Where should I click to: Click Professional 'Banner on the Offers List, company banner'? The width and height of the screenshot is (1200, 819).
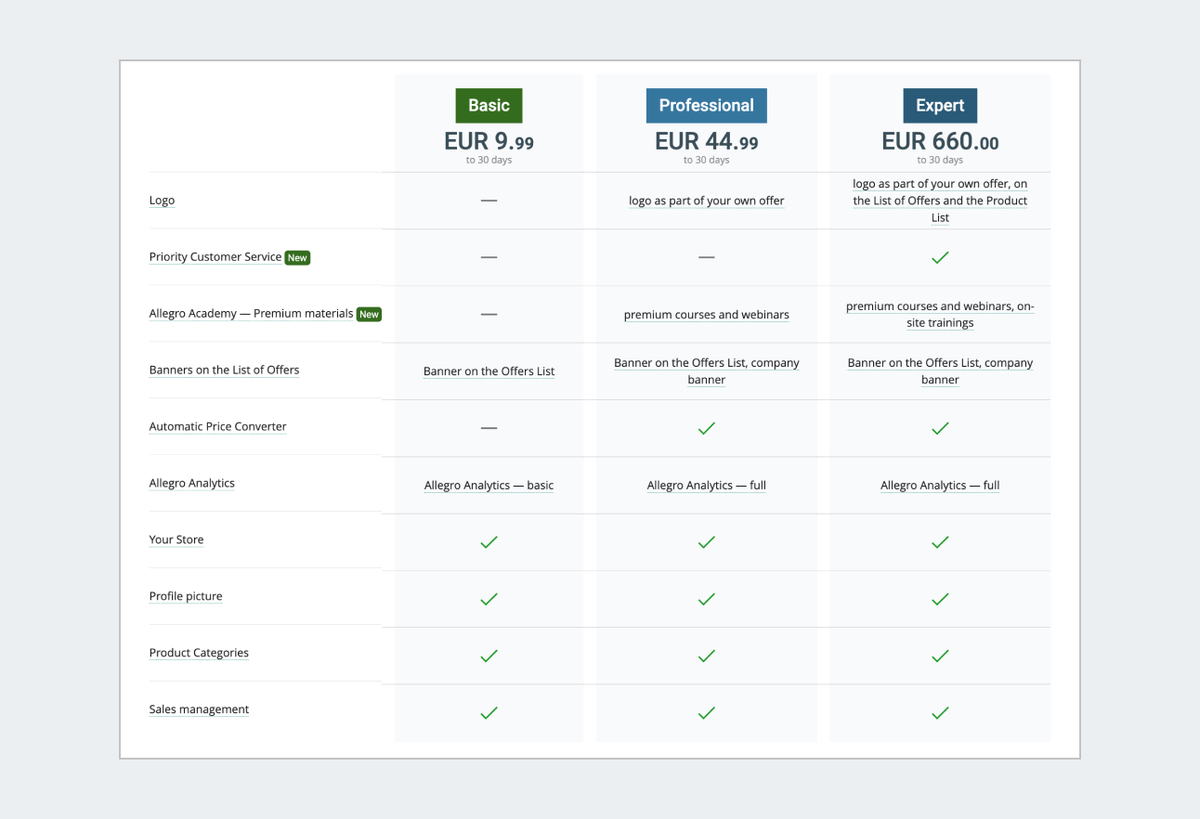point(706,371)
